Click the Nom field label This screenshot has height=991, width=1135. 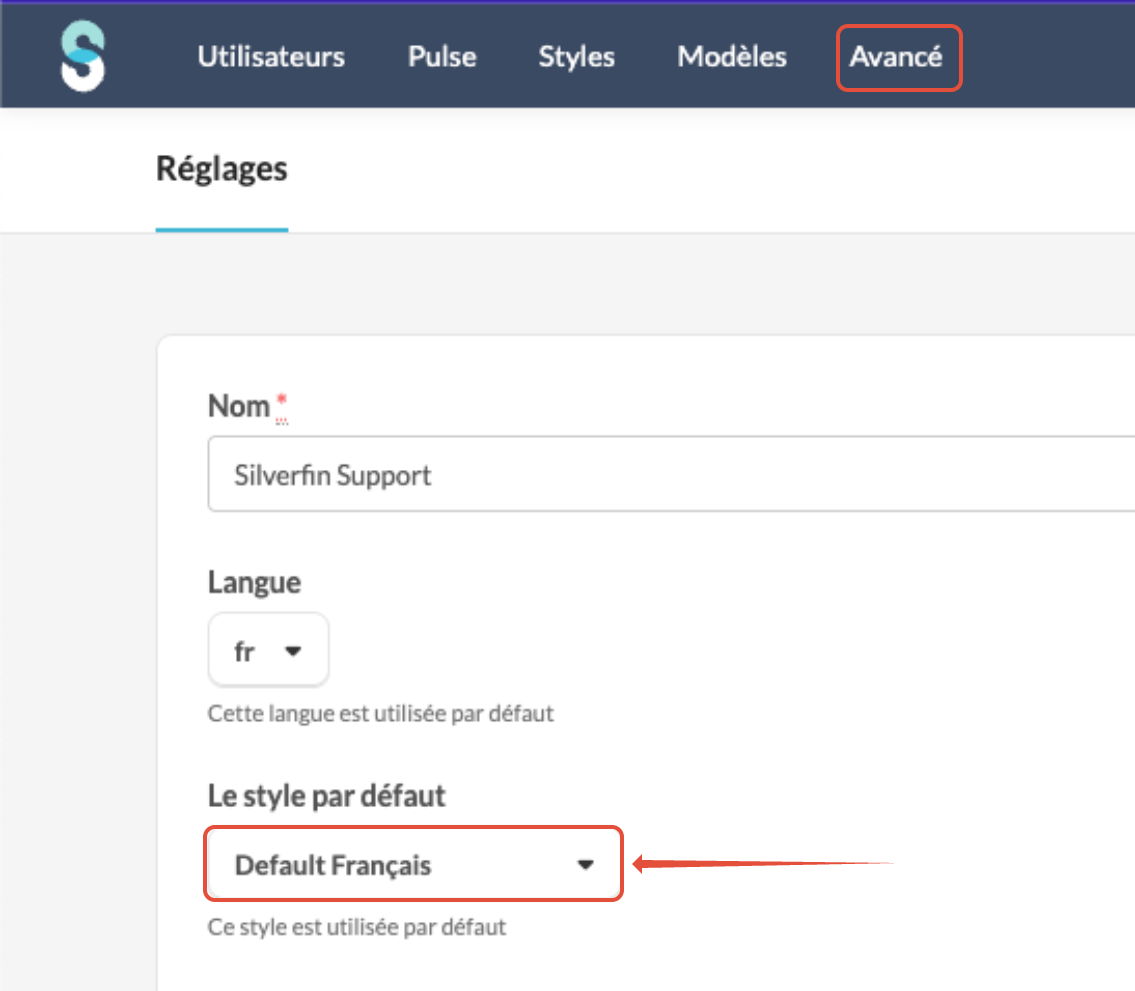click(x=238, y=406)
